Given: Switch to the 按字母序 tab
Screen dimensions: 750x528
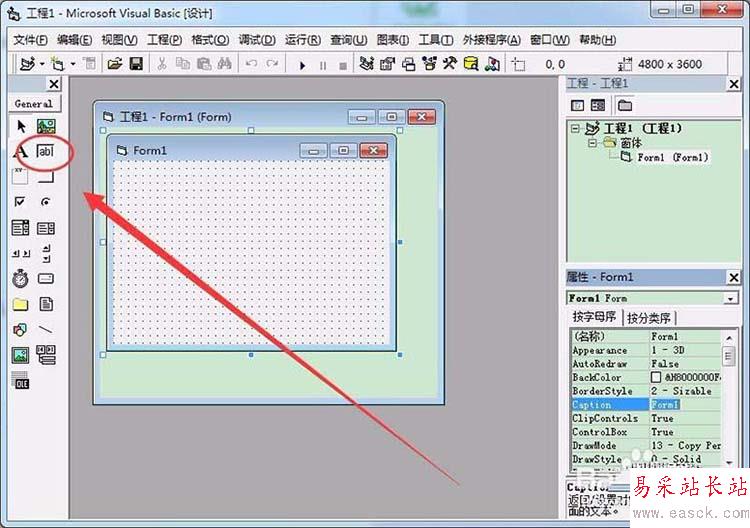Looking at the screenshot, I should pos(594,317).
